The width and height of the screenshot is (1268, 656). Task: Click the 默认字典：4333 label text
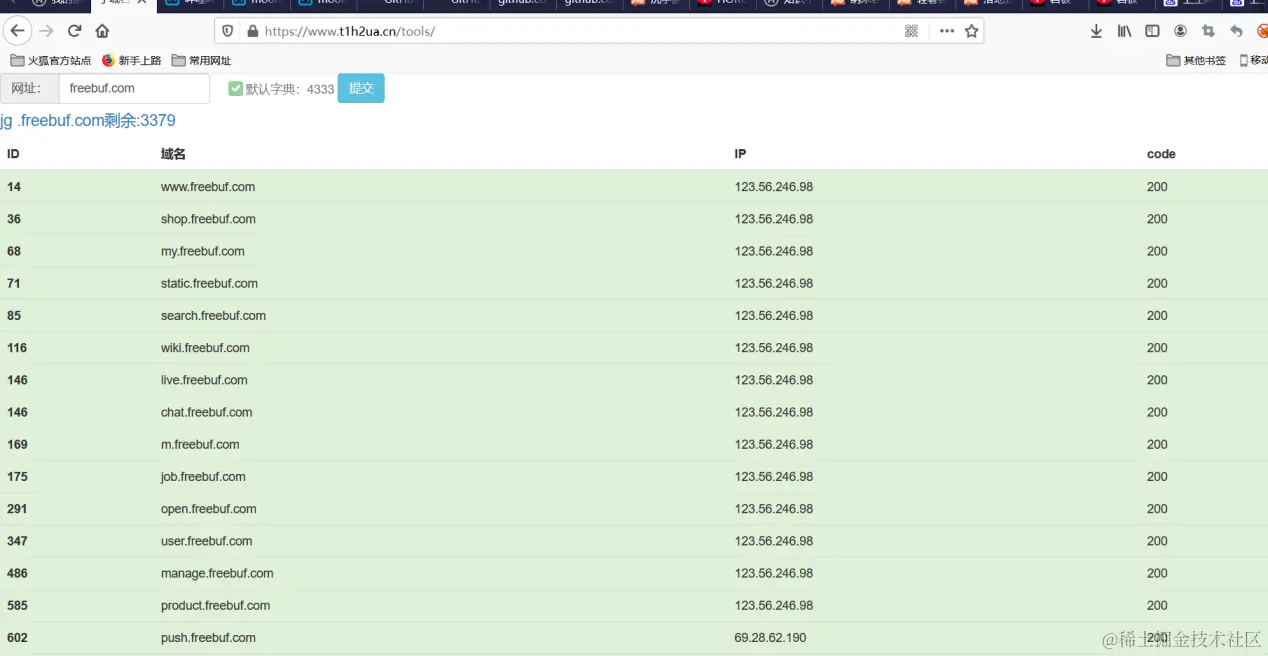[290, 89]
